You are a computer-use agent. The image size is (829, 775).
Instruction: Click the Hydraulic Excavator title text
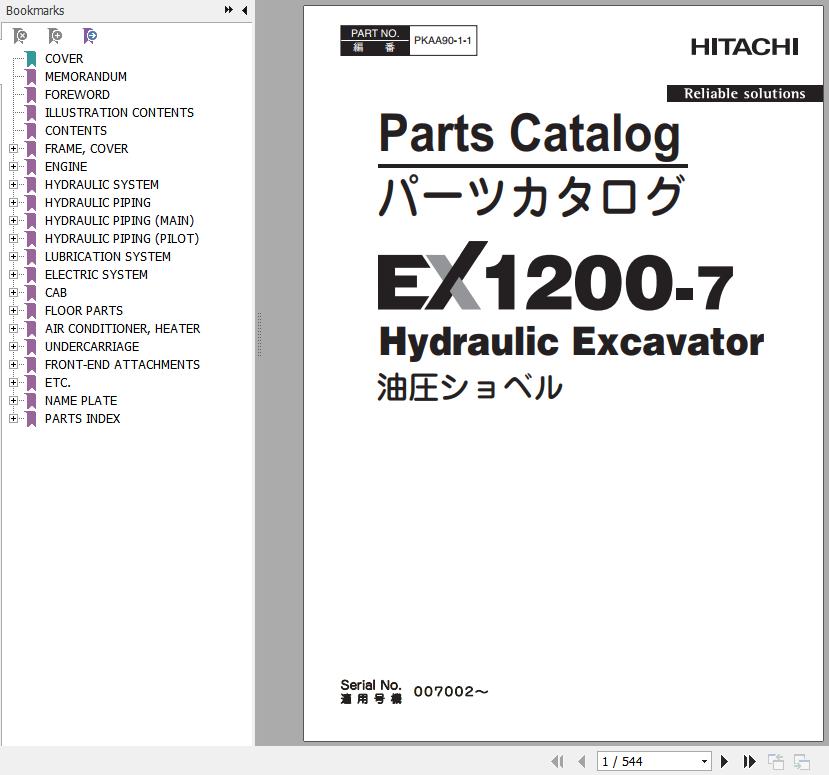point(572,342)
